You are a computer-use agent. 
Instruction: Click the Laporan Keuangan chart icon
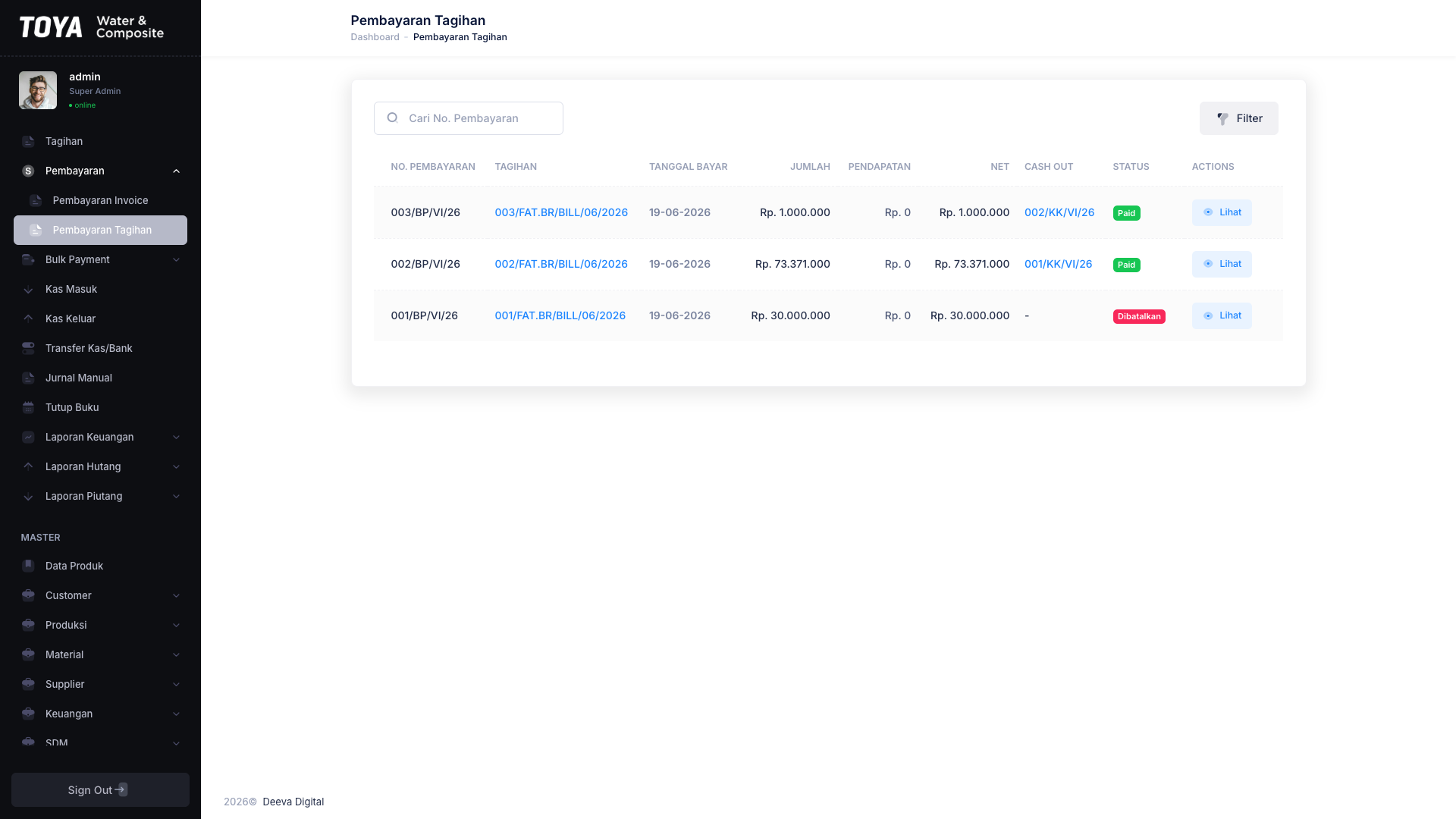tap(28, 438)
